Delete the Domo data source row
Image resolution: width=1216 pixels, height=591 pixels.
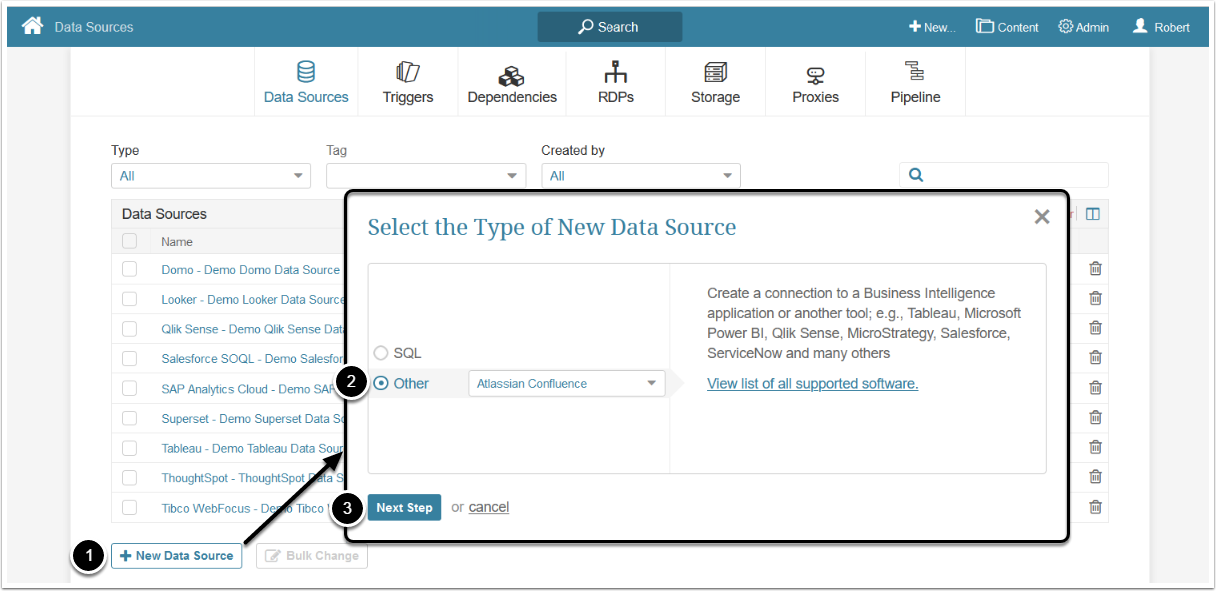tap(1095, 268)
